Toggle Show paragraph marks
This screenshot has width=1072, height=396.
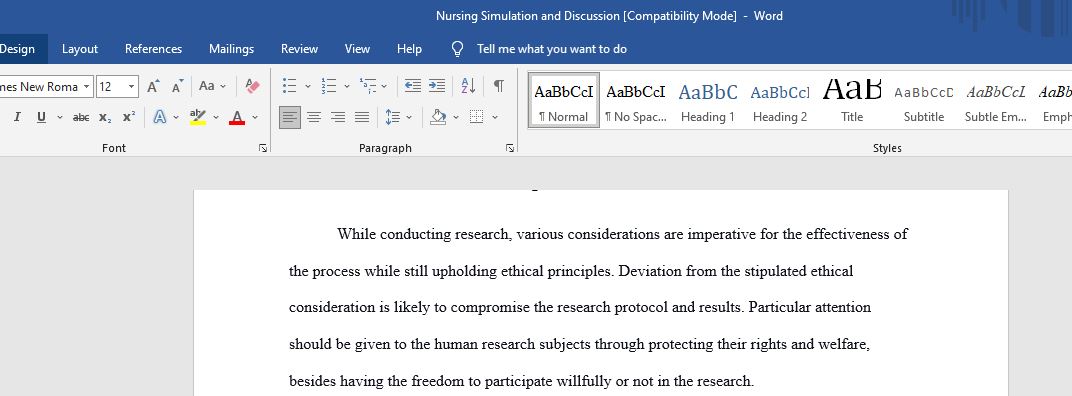coord(499,85)
